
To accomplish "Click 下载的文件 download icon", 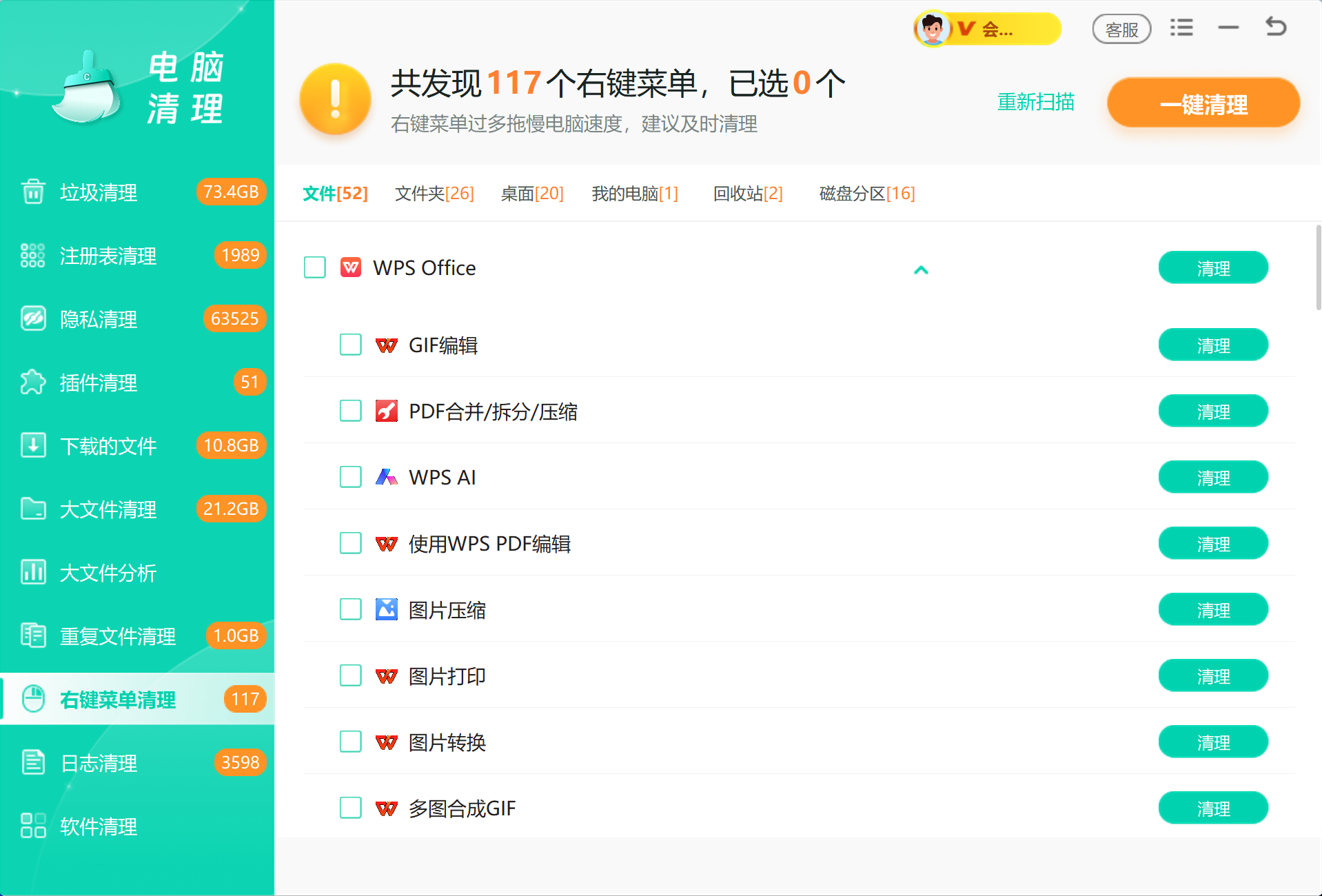I will pos(33,445).
